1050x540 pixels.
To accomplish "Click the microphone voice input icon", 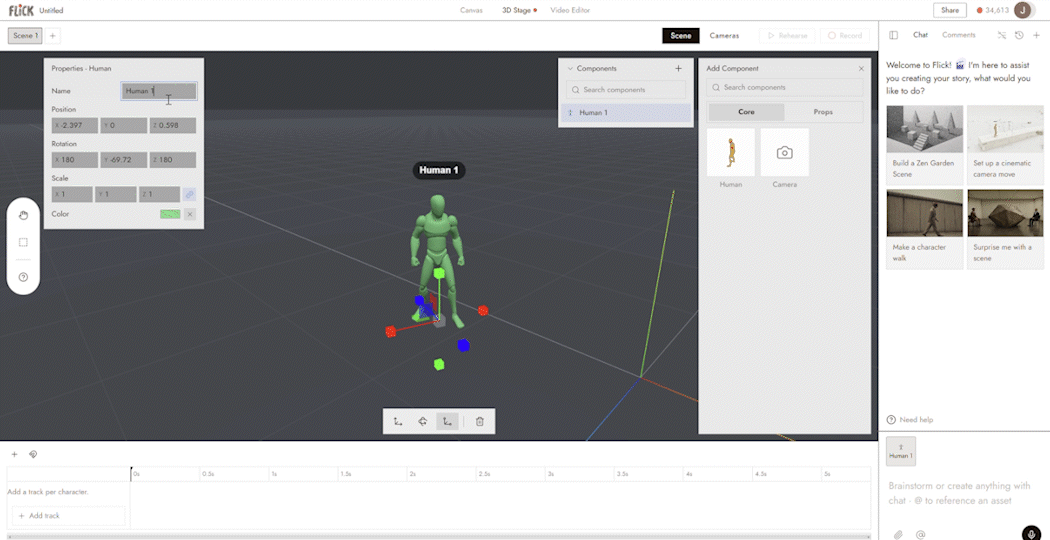I will [1032, 533].
